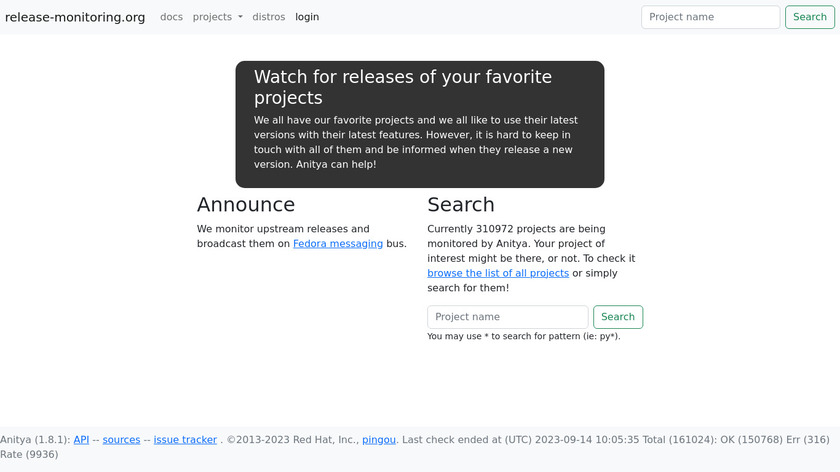This screenshot has height=472, width=840.
Task: Click the main Project name search field
Action: (508, 317)
